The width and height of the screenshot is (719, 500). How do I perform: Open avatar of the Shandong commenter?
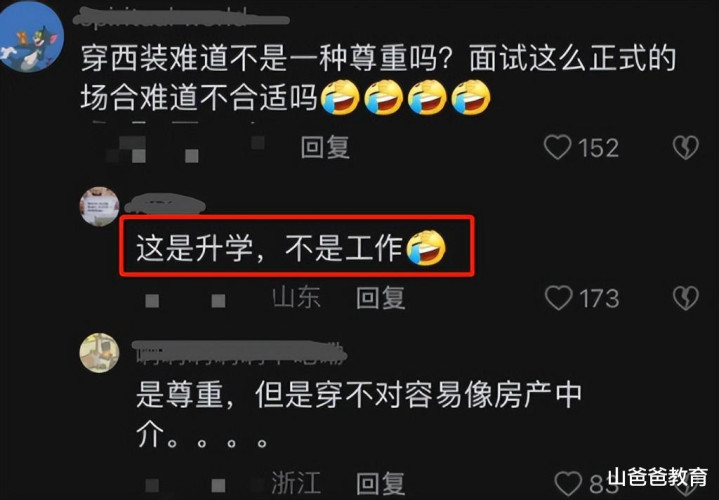click(100, 206)
